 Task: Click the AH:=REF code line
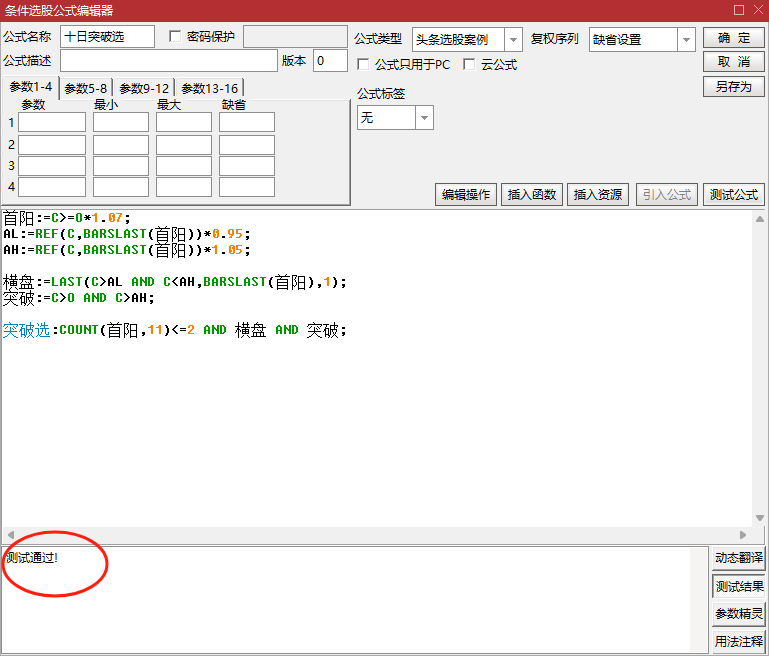(127, 250)
